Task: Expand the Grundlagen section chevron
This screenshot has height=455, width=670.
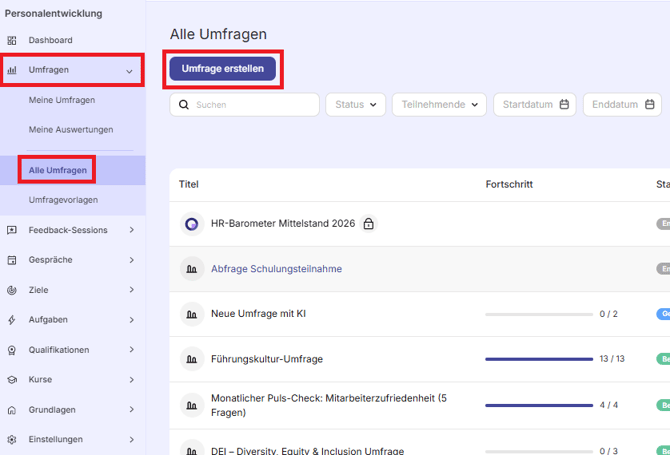Action: click(132, 409)
